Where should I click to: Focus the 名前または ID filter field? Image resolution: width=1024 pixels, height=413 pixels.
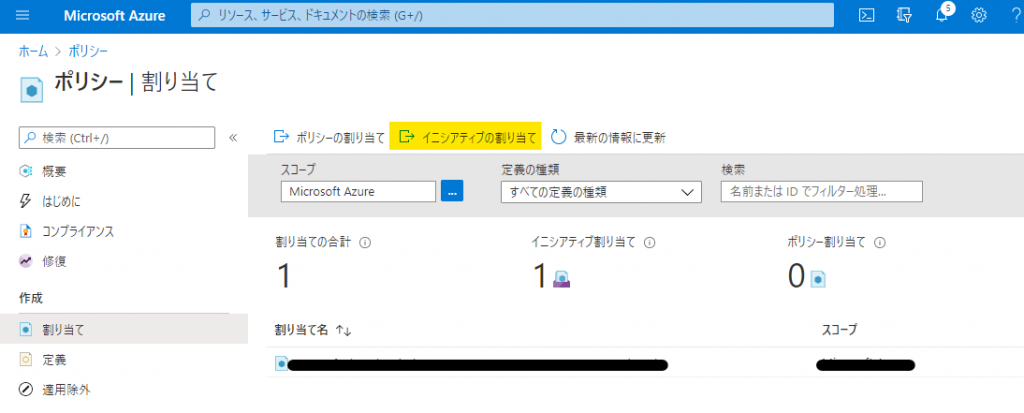(x=822, y=191)
